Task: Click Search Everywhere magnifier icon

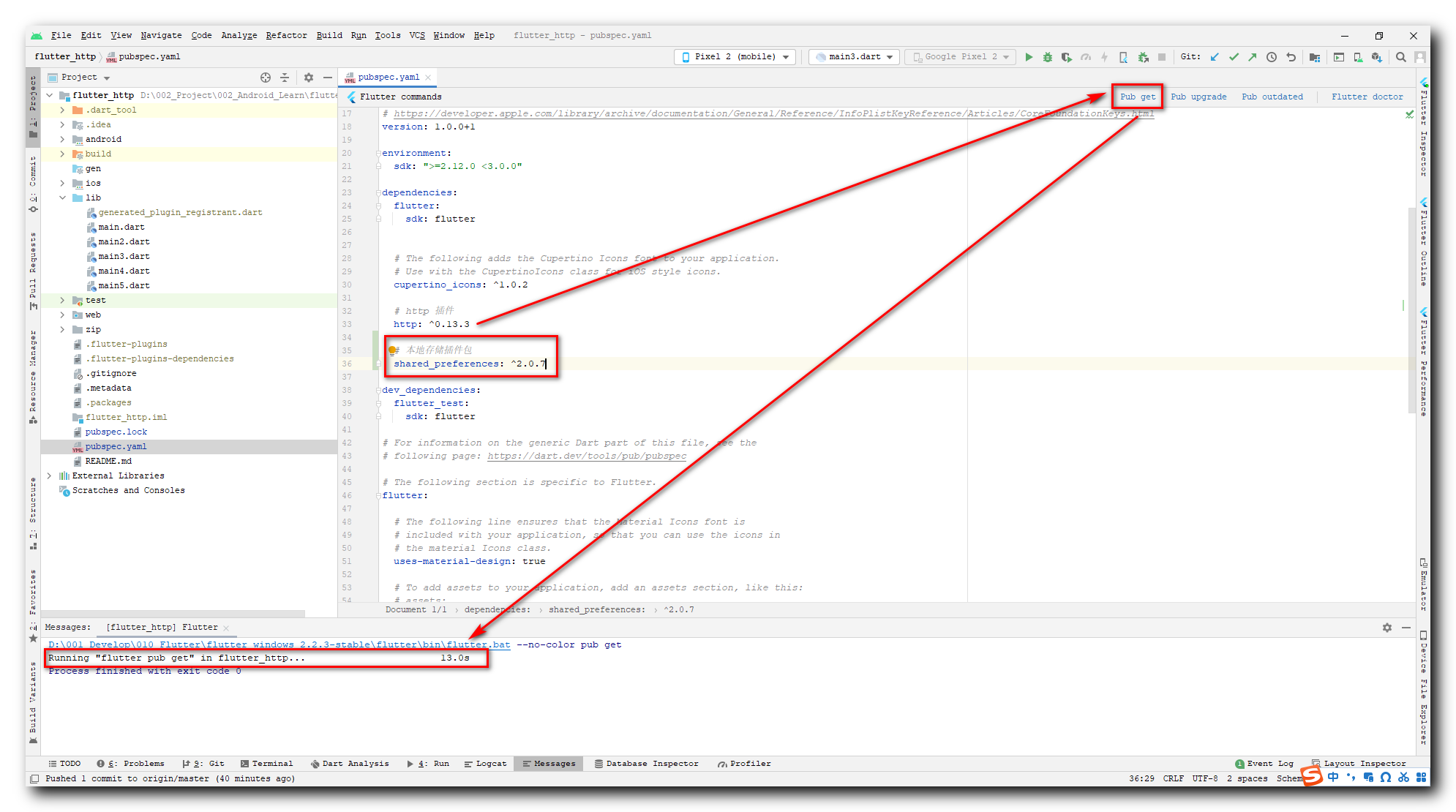Action: (1401, 57)
